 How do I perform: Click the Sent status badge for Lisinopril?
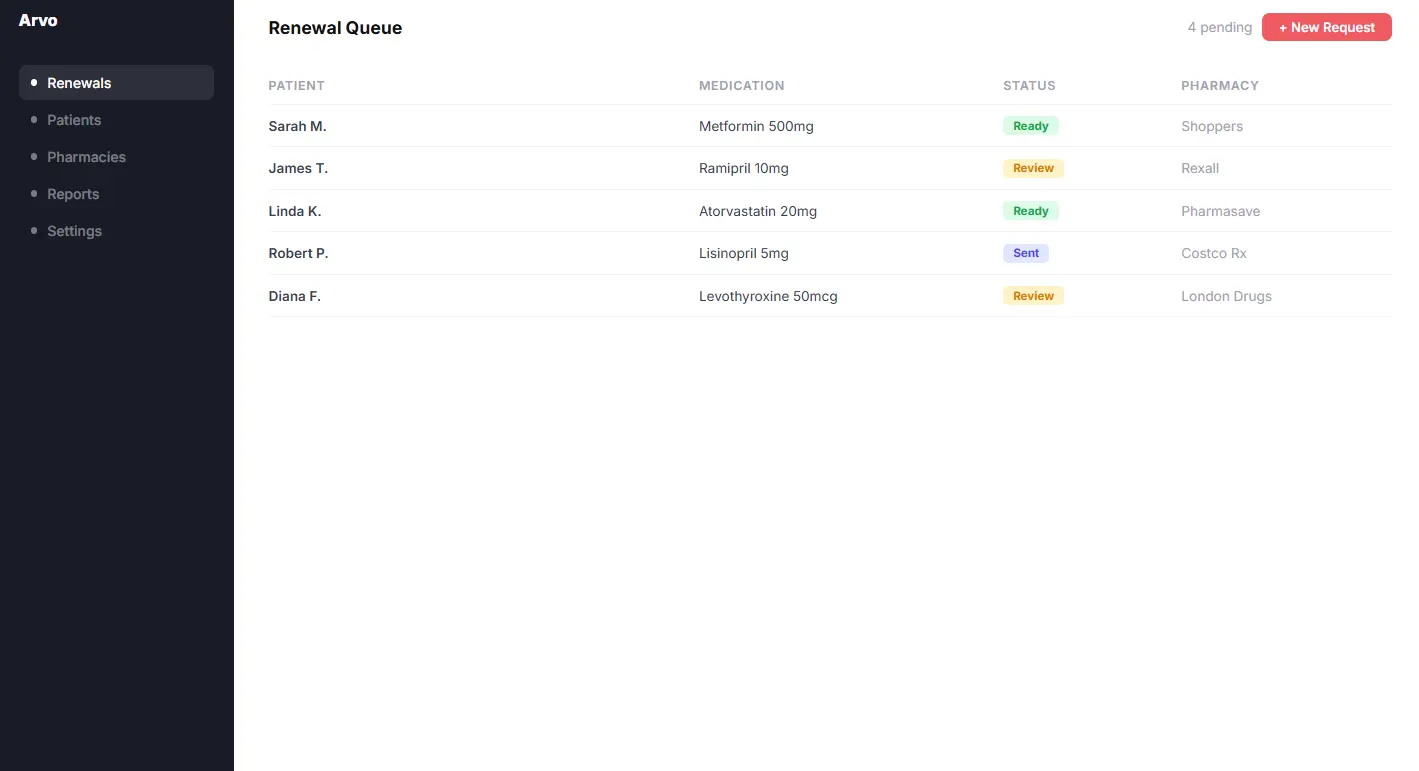coord(1026,253)
